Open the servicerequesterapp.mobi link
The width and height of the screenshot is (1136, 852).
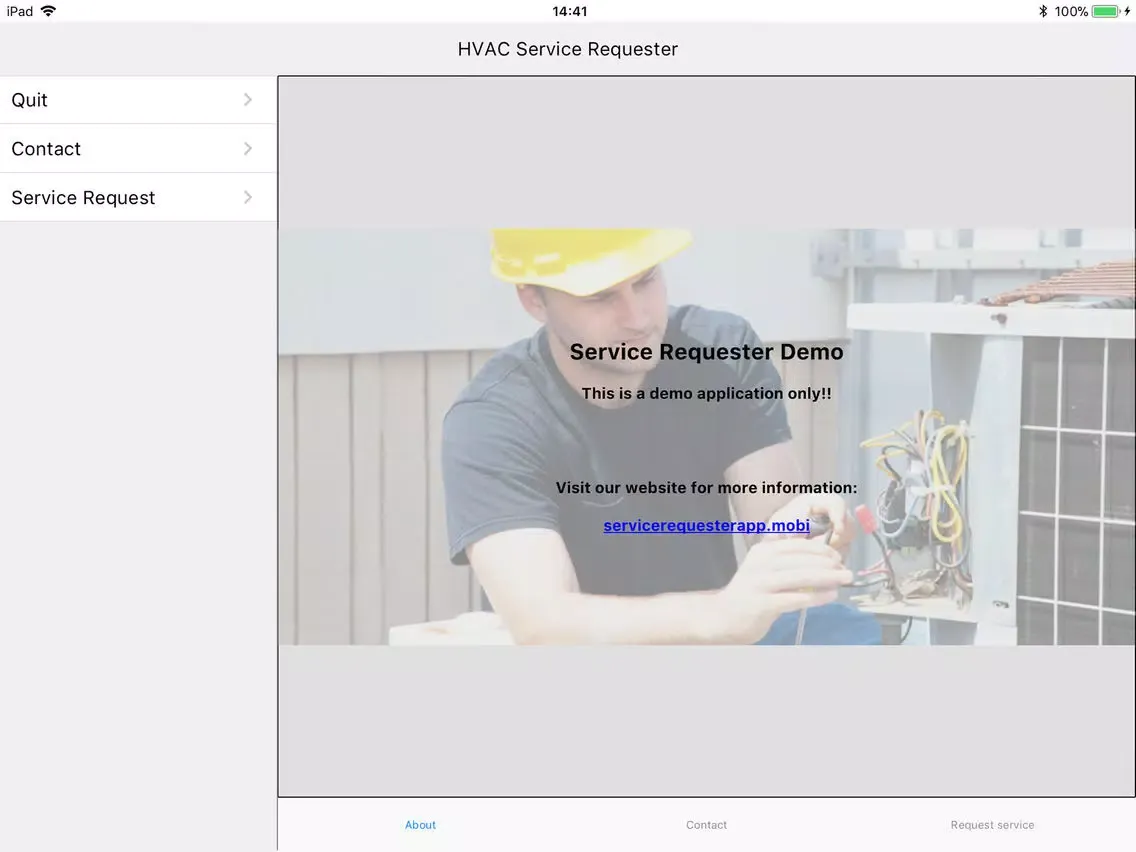[x=706, y=525]
